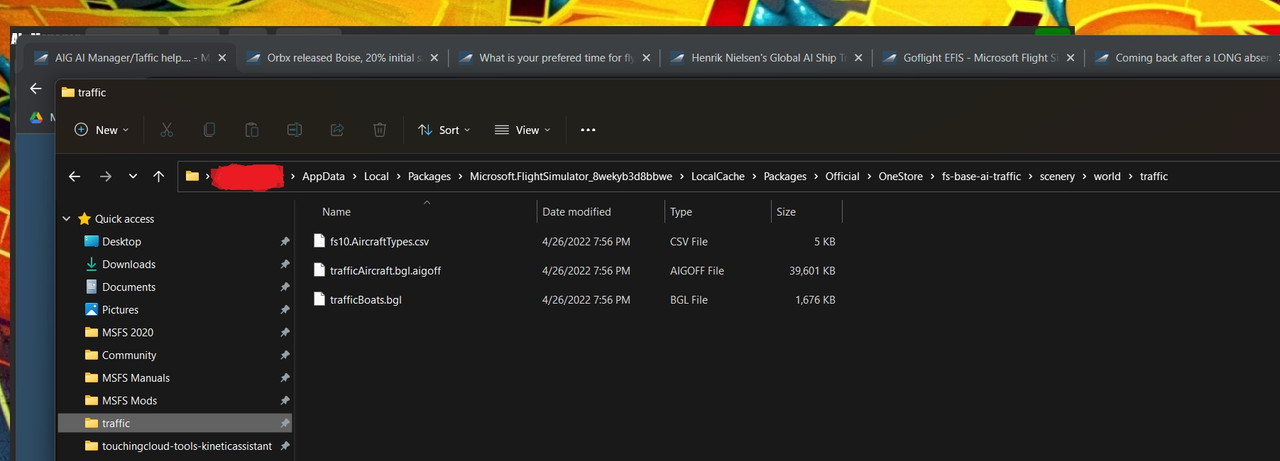Go back with Explorer back arrow
This screenshot has height=461, width=1280.
click(x=74, y=176)
